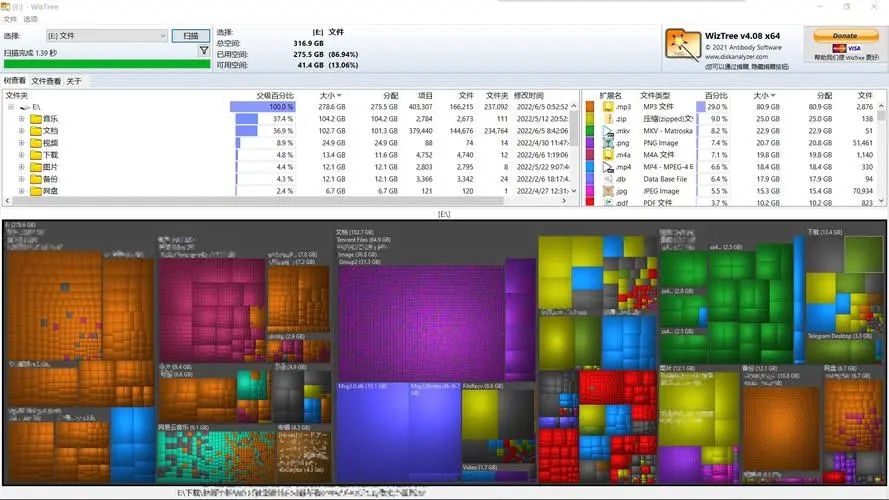Click the .jpg file type icon
Screen dimensions: 889x500
608,191
